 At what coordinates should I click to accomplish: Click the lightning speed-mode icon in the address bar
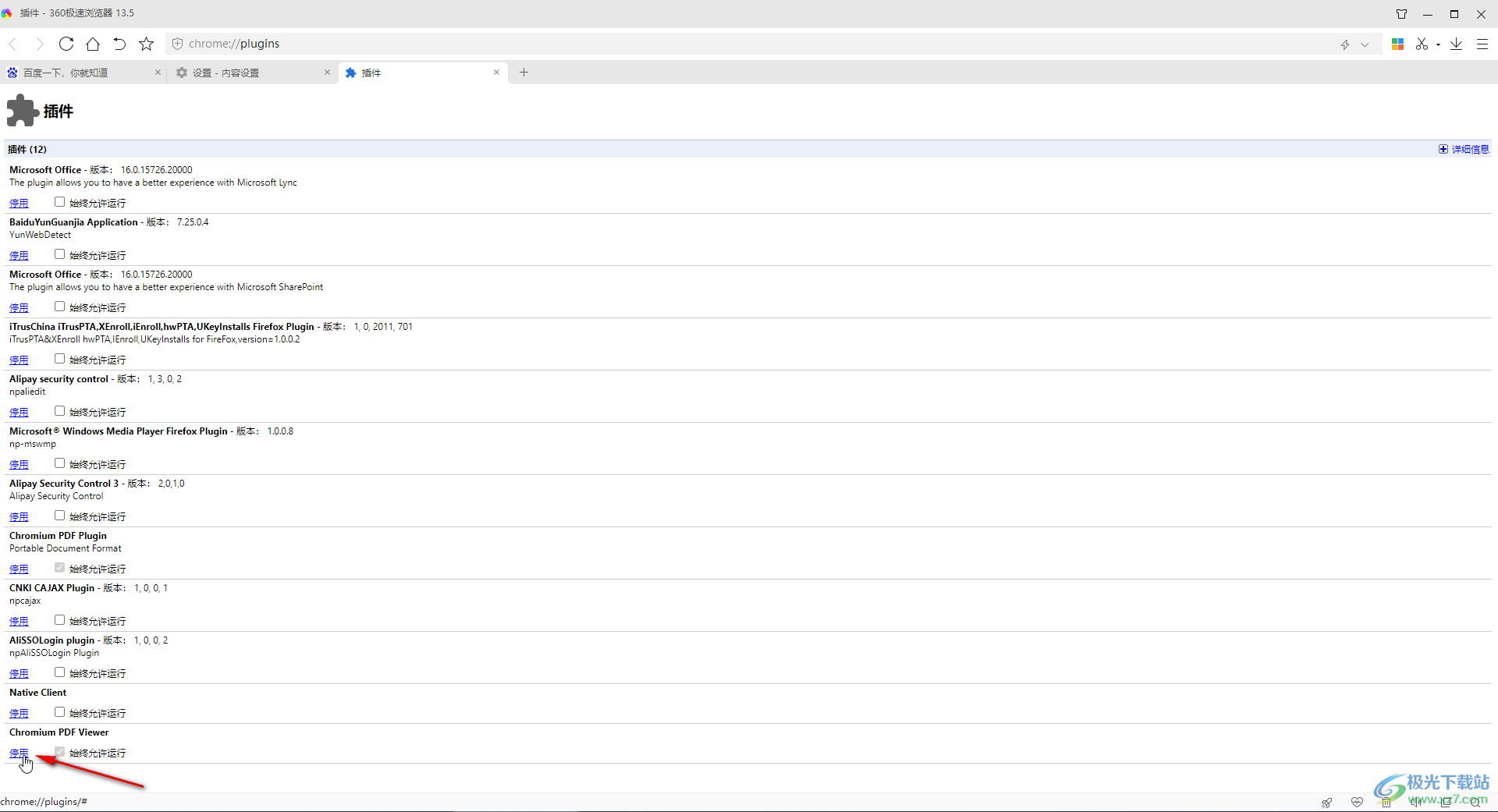[x=1345, y=44]
